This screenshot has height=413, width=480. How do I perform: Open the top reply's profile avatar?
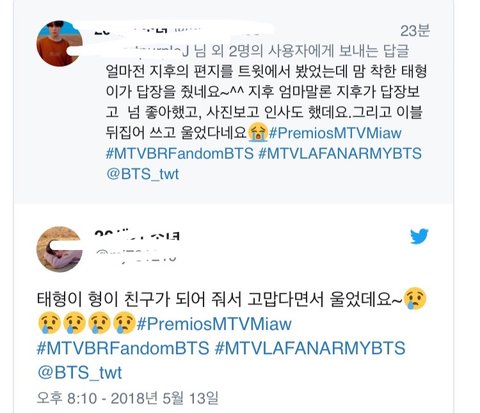coord(59,43)
